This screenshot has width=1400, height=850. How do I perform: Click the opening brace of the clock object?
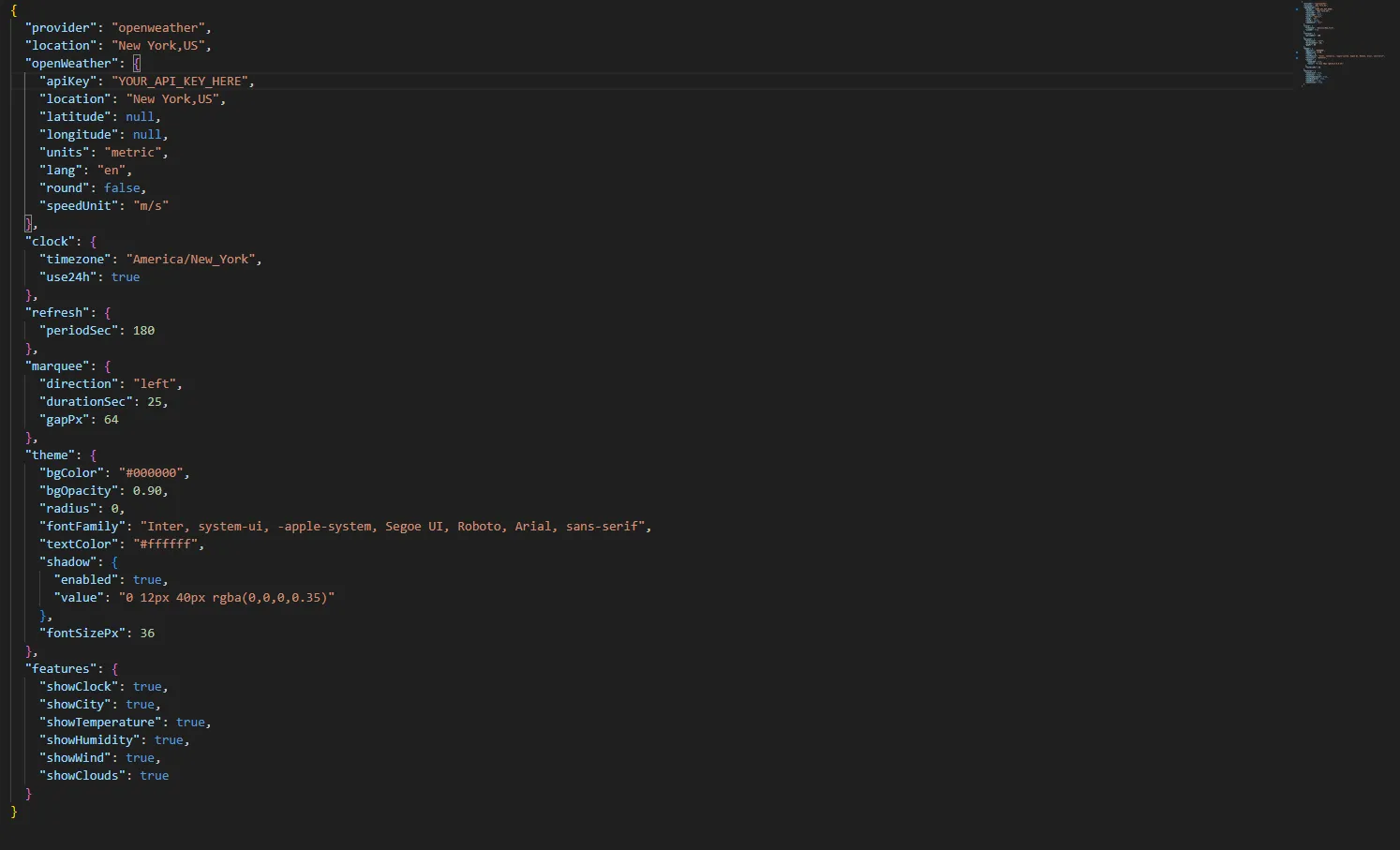[x=94, y=241]
